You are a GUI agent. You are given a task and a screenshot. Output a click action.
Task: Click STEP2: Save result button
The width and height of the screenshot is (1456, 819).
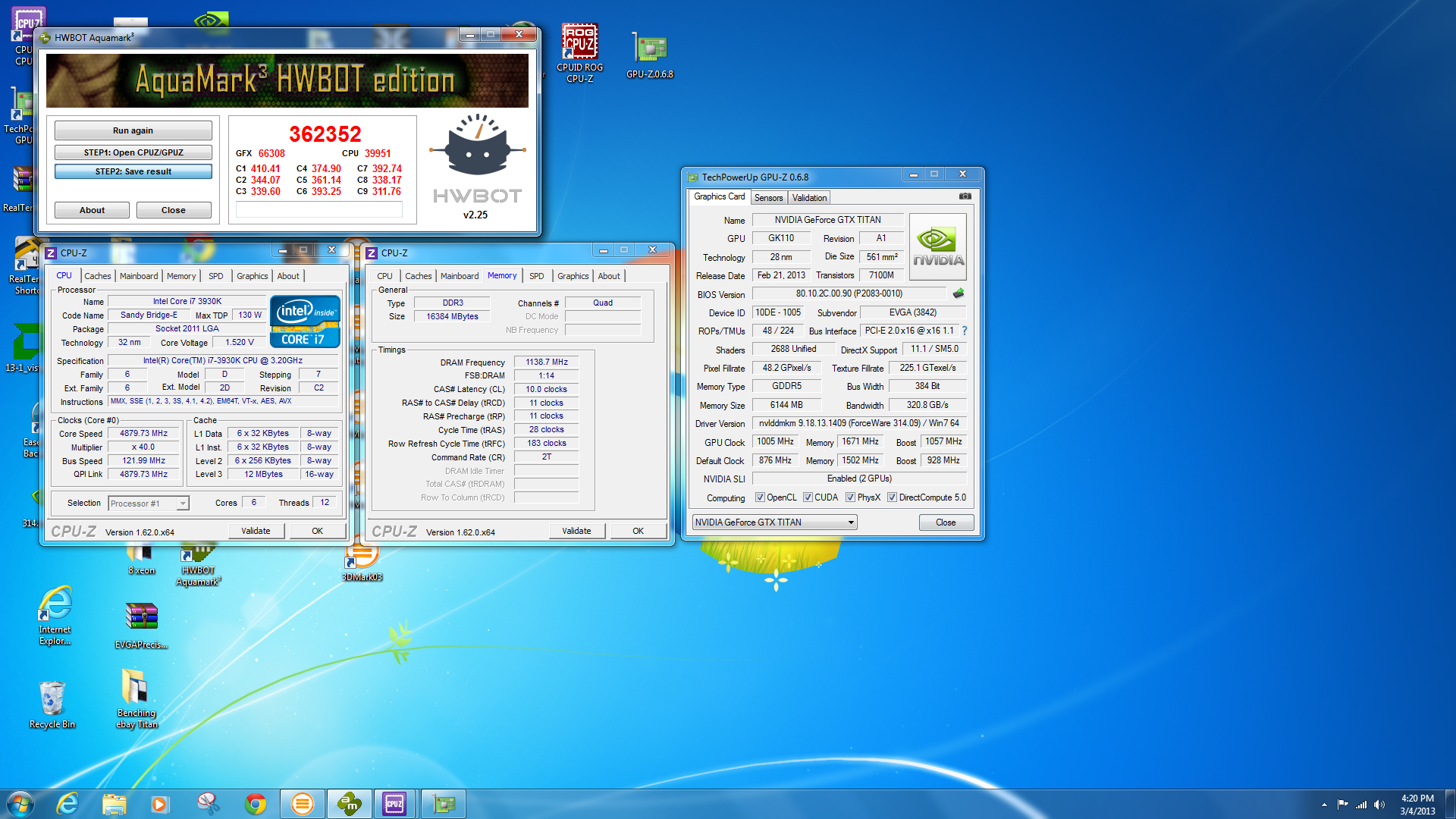coord(133,171)
